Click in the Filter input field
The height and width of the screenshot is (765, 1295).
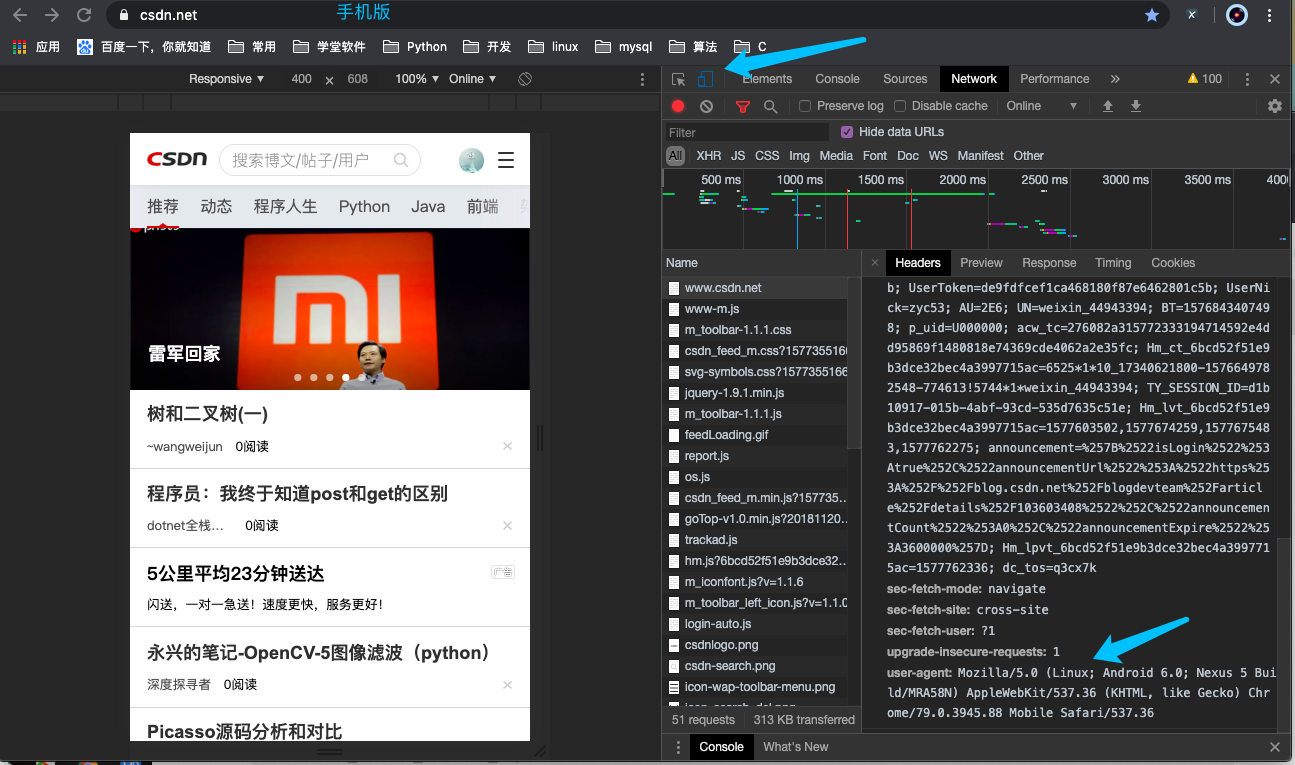coord(745,131)
